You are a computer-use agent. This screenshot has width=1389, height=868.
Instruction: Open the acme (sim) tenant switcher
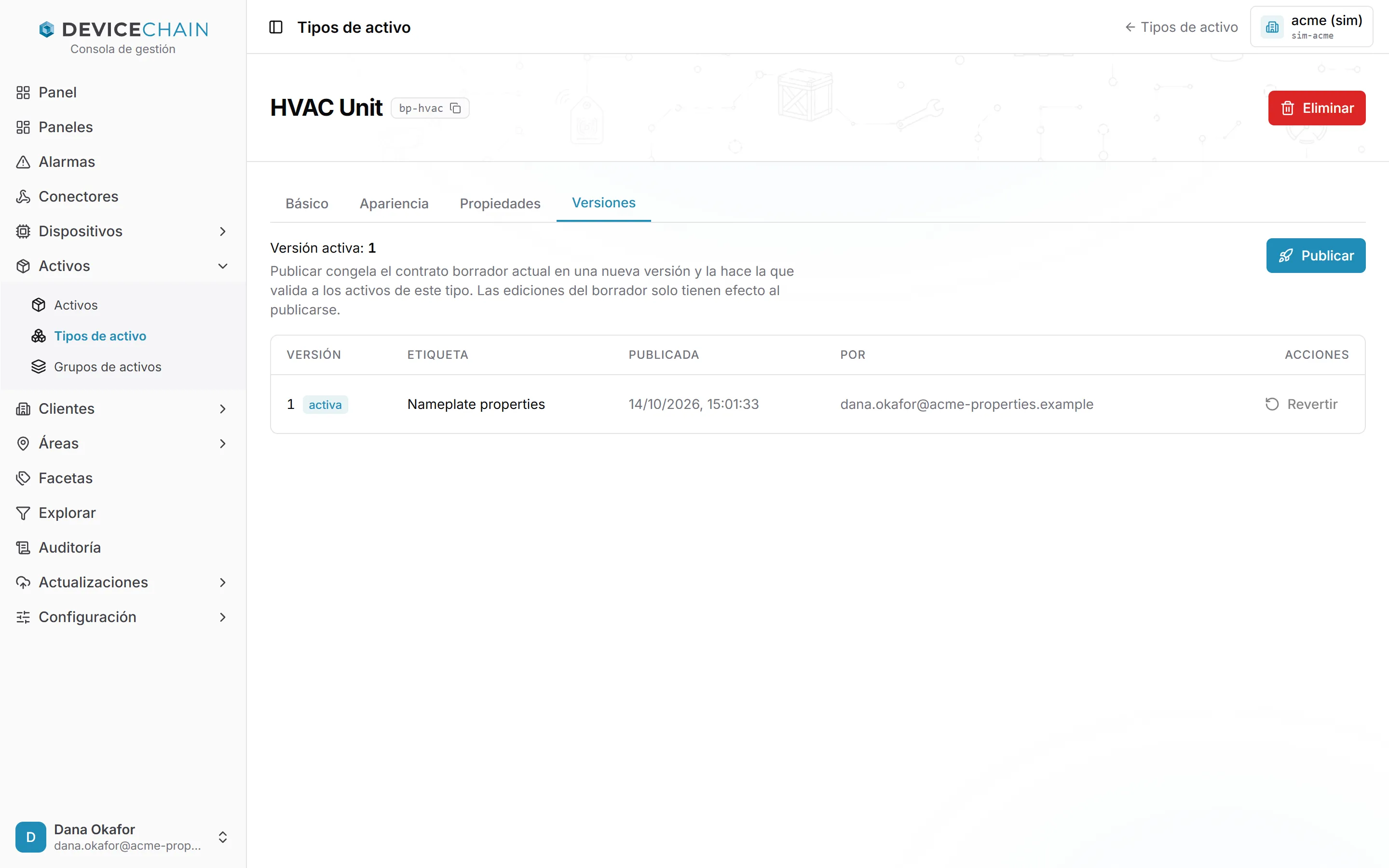coord(1311,27)
